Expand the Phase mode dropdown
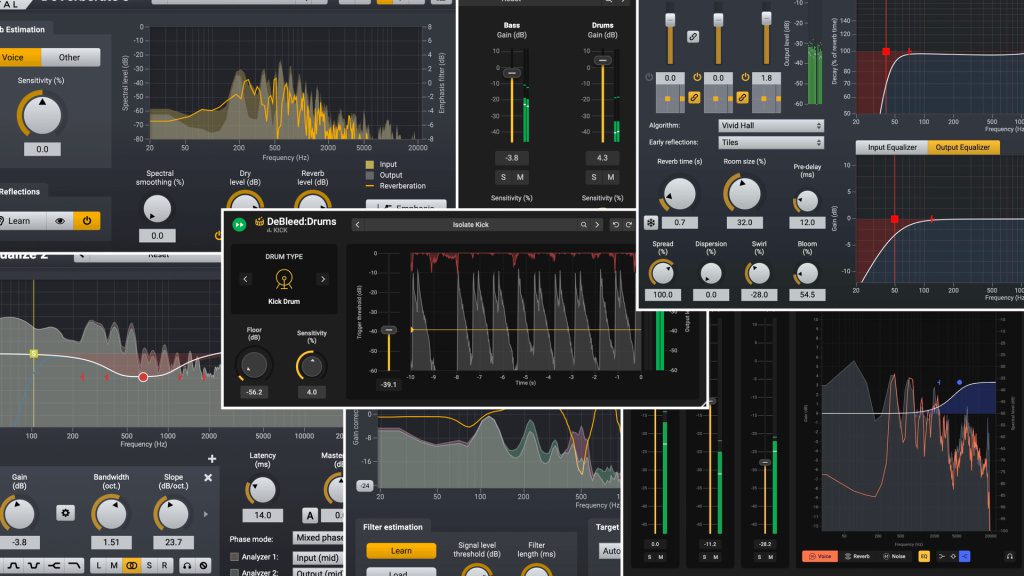This screenshot has width=1024, height=576. coord(318,538)
